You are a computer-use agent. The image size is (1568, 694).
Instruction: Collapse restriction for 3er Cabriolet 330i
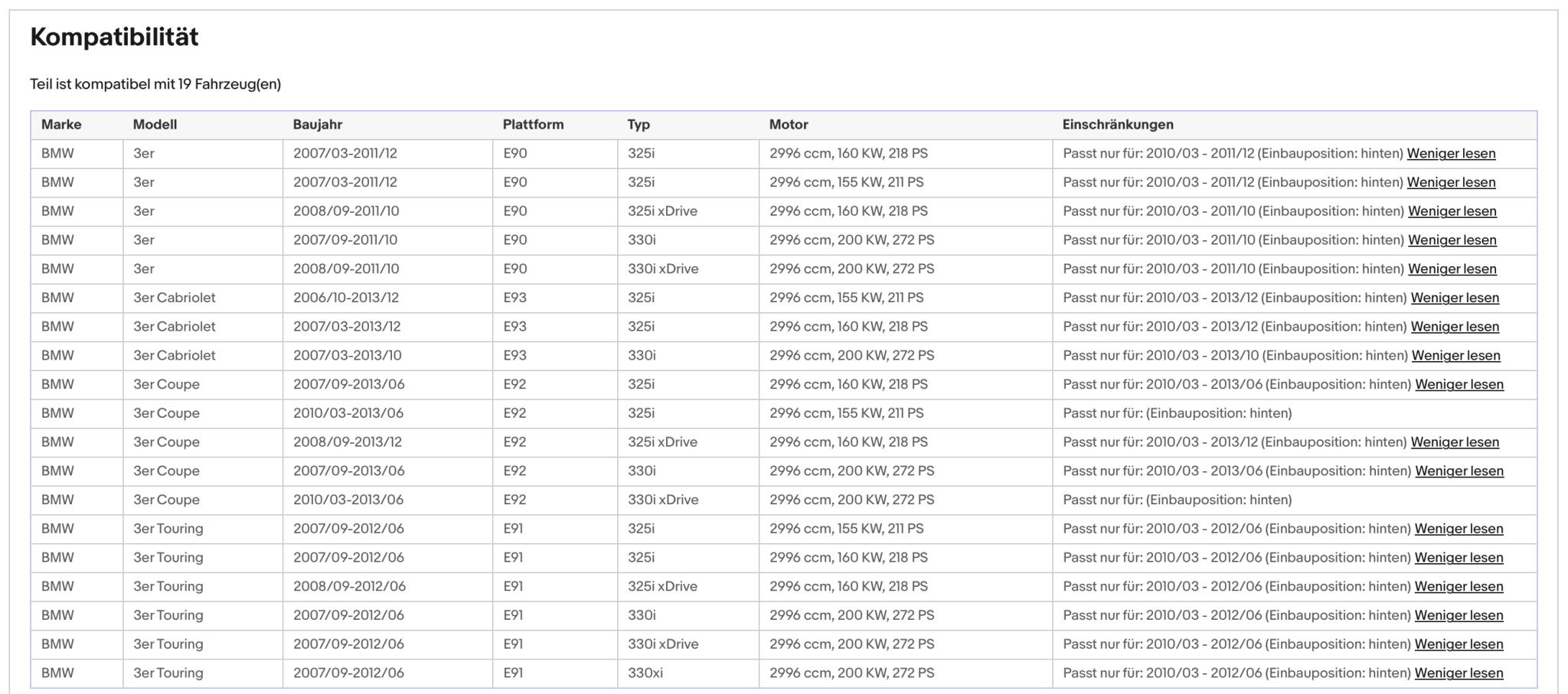[1455, 355]
